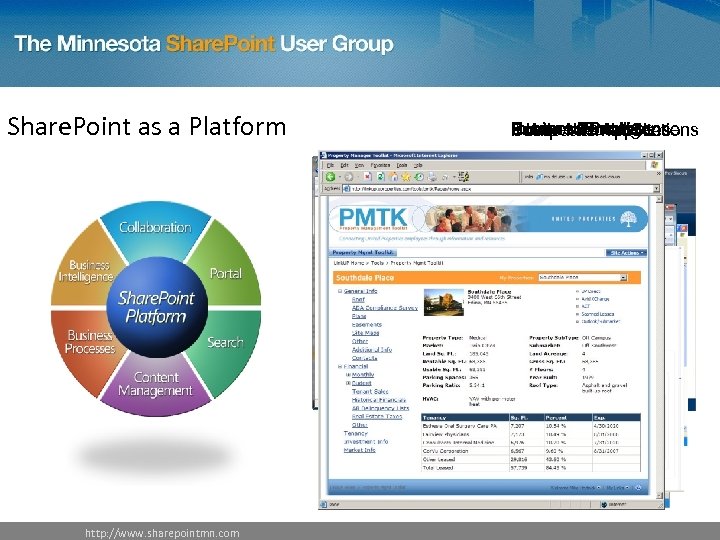Collapse the Financial tree node

(x=340, y=366)
